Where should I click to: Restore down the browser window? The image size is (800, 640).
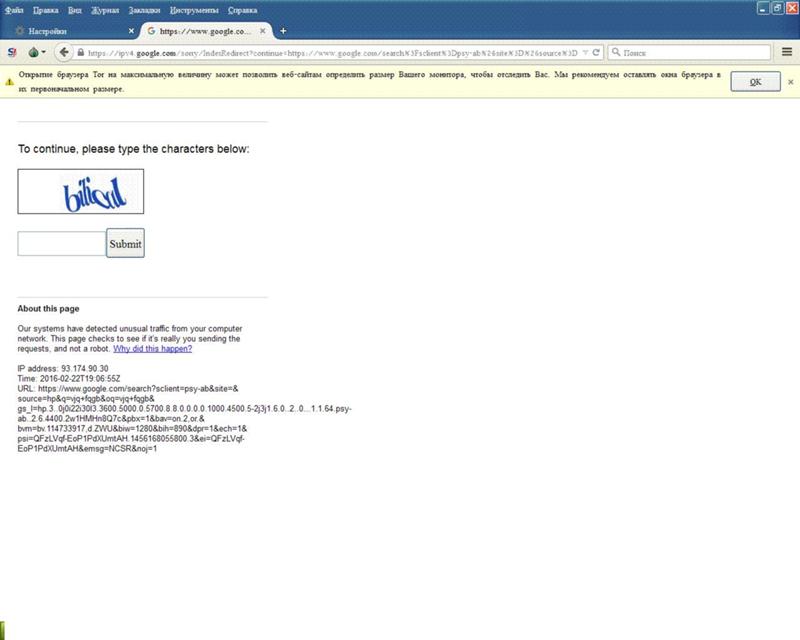(778, 8)
